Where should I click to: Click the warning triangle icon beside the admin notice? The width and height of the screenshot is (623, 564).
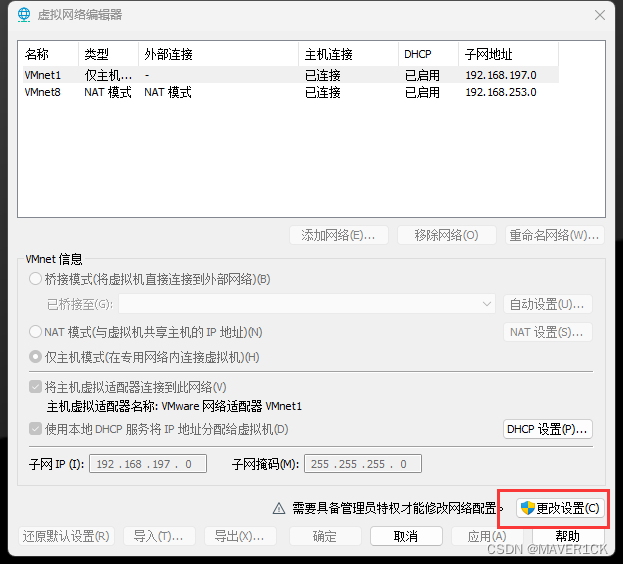(x=279, y=508)
